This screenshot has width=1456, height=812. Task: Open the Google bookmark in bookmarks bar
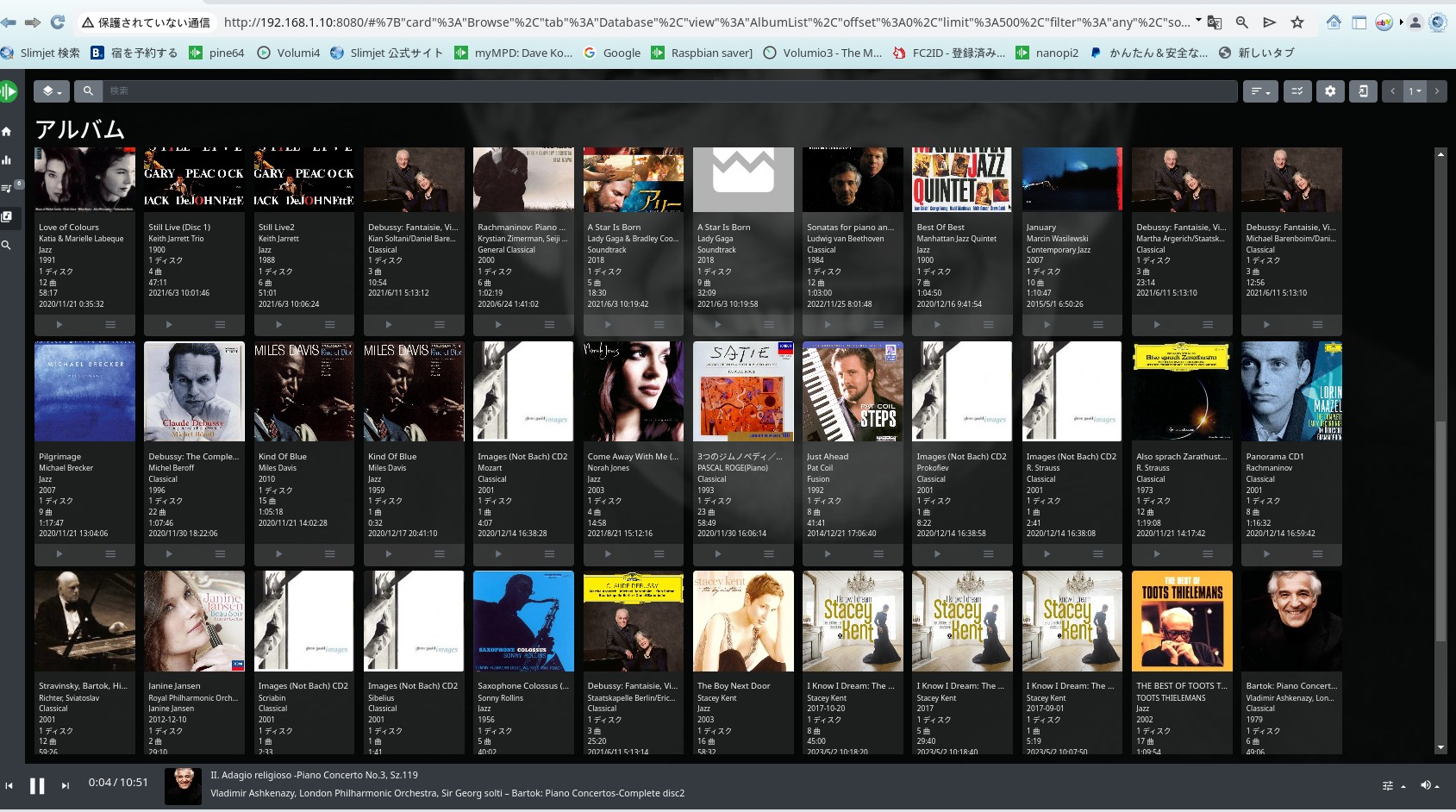(612, 53)
